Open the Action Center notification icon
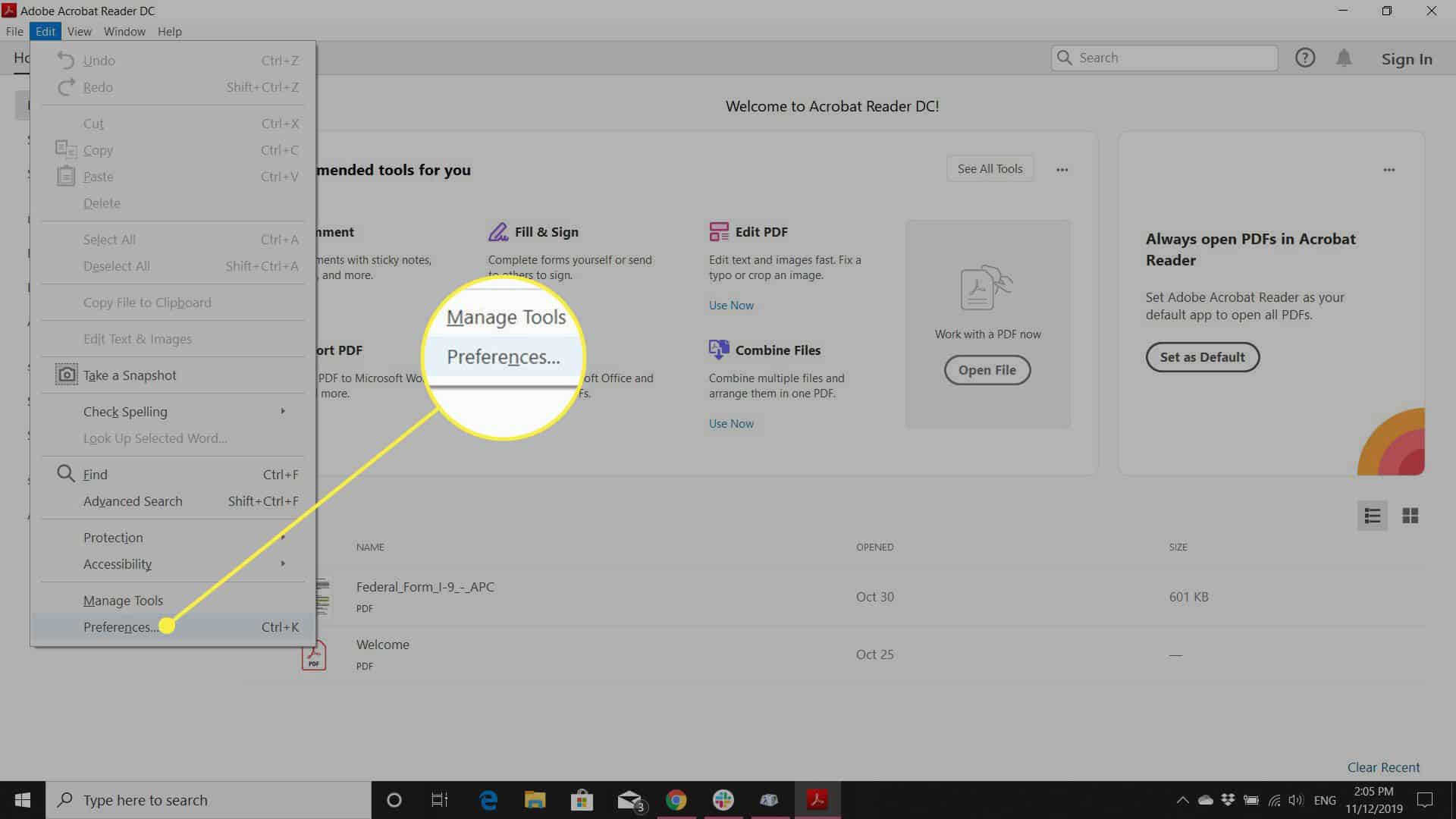The height and width of the screenshot is (819, 1456). tap(1425, 800)
